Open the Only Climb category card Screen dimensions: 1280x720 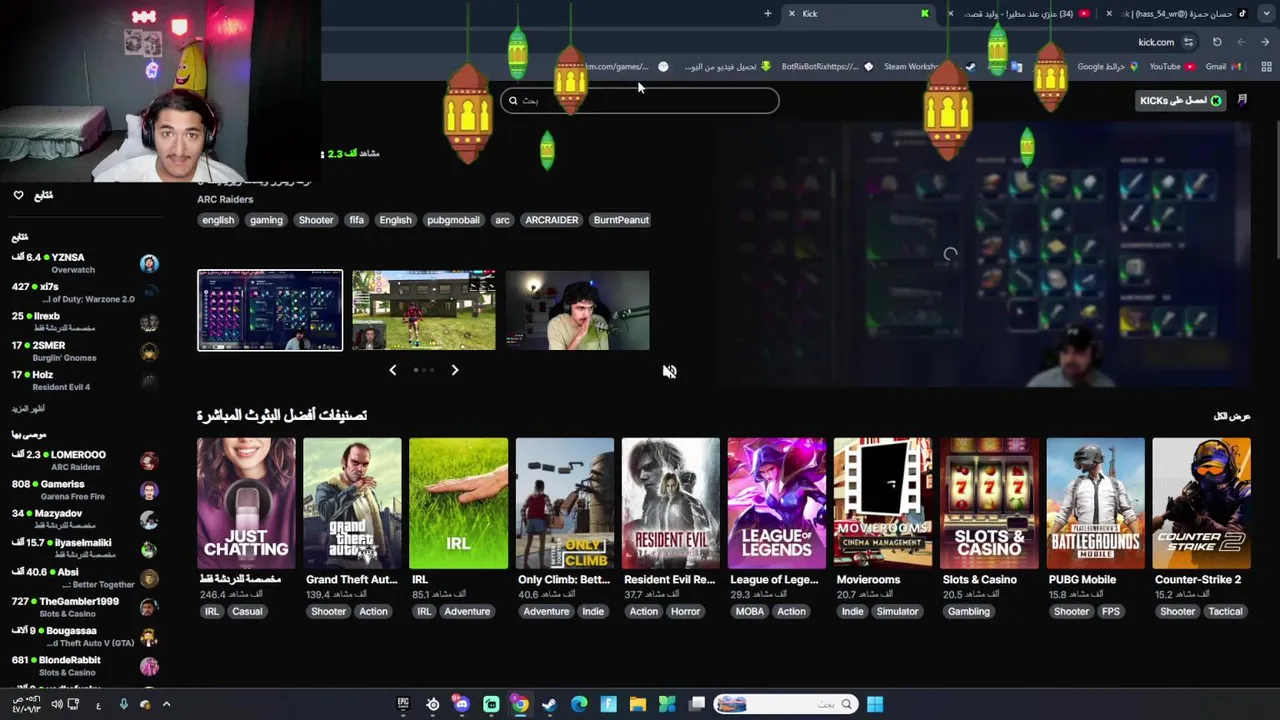(565, 503)
